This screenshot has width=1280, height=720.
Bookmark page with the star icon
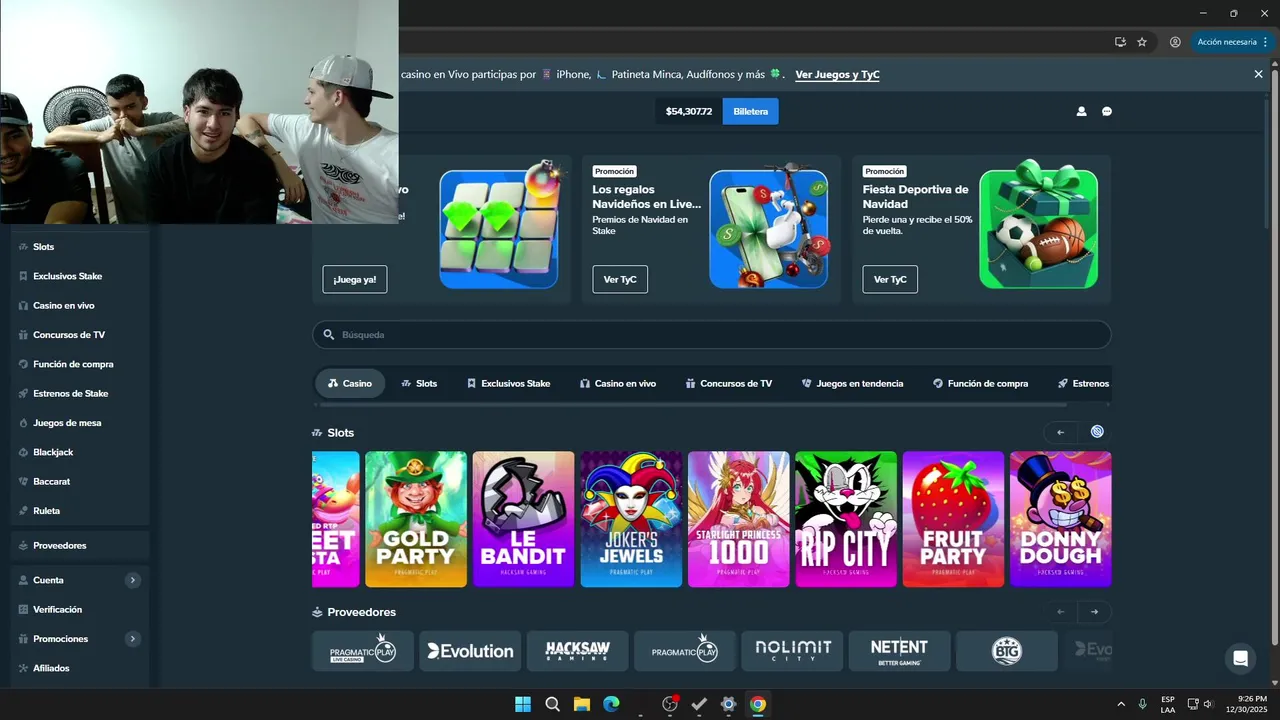pos(1142,42)
